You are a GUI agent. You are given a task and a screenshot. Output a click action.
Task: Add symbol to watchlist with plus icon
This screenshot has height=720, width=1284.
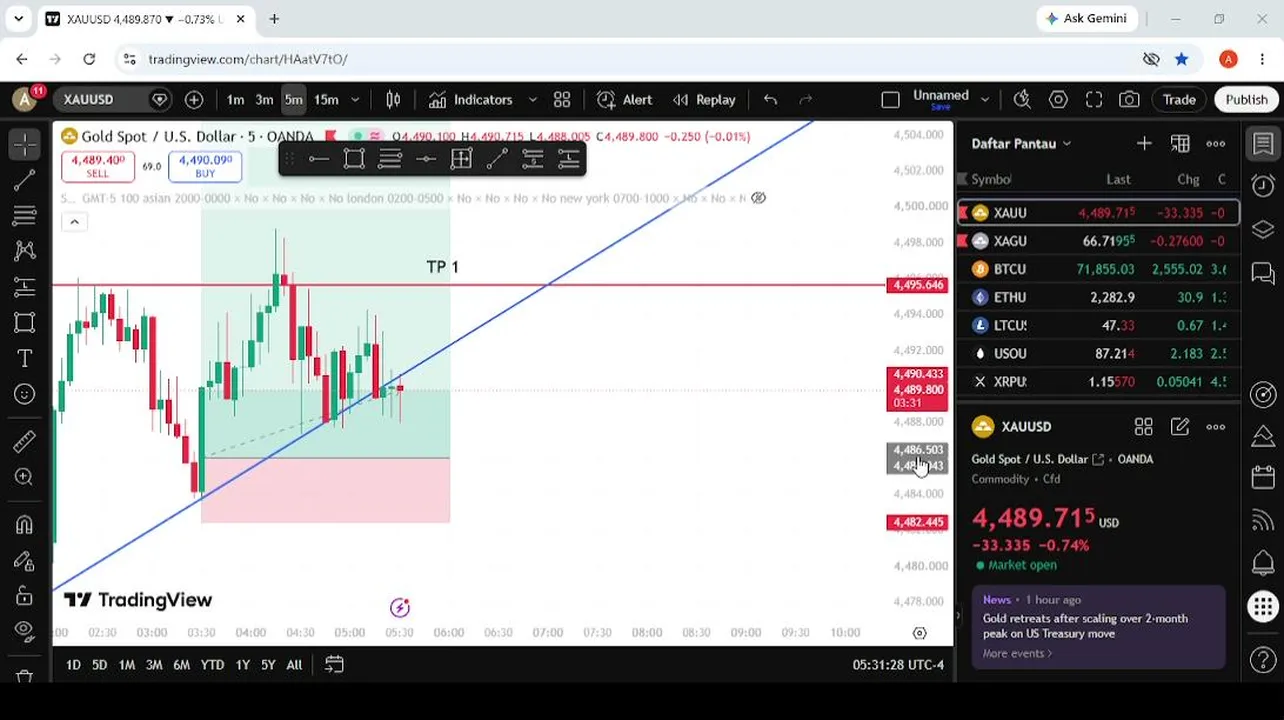tap(1144, 143)
